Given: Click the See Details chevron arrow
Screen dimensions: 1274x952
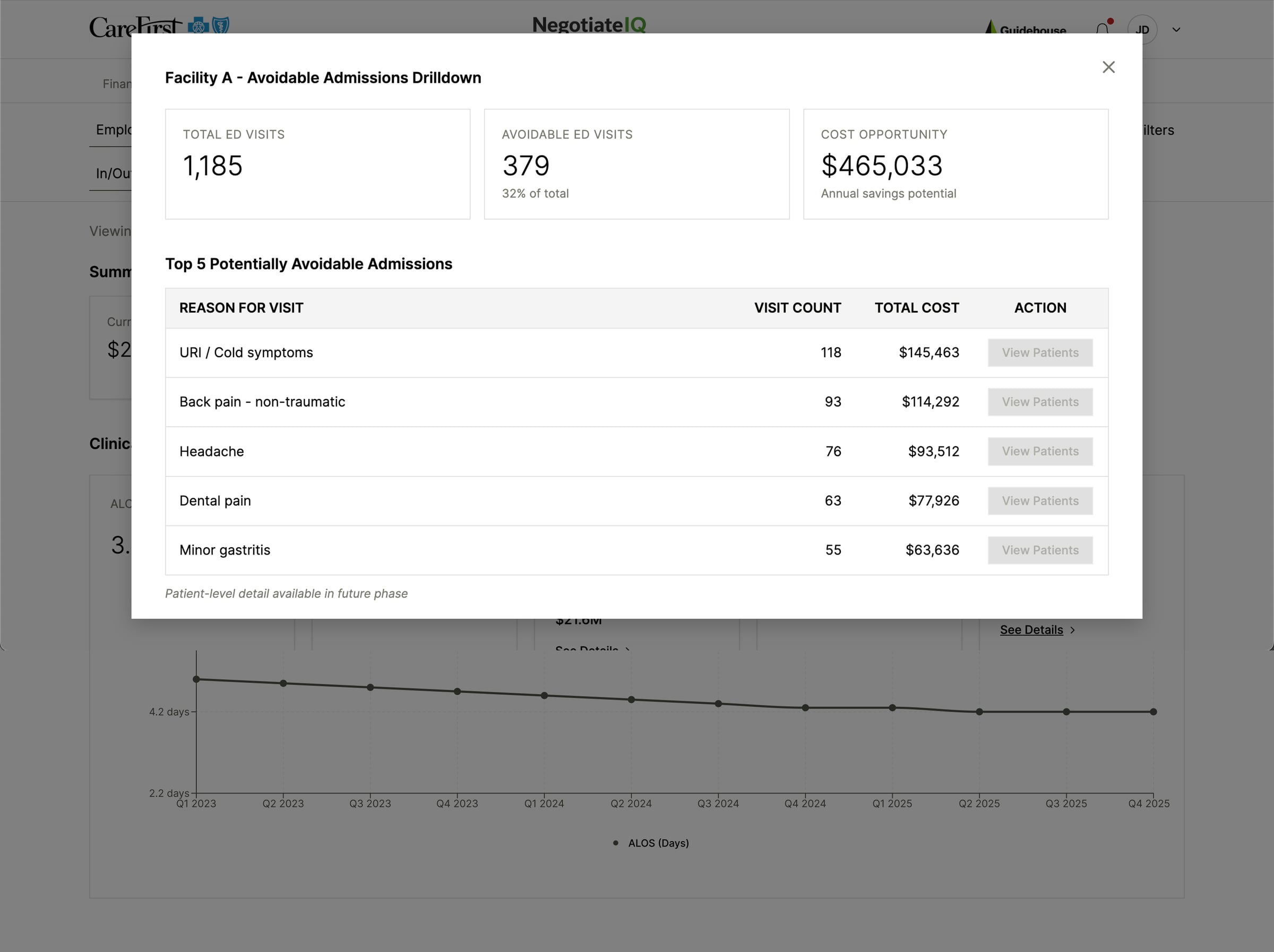Looking at the screenshot, I should [x=1072, y=630].
